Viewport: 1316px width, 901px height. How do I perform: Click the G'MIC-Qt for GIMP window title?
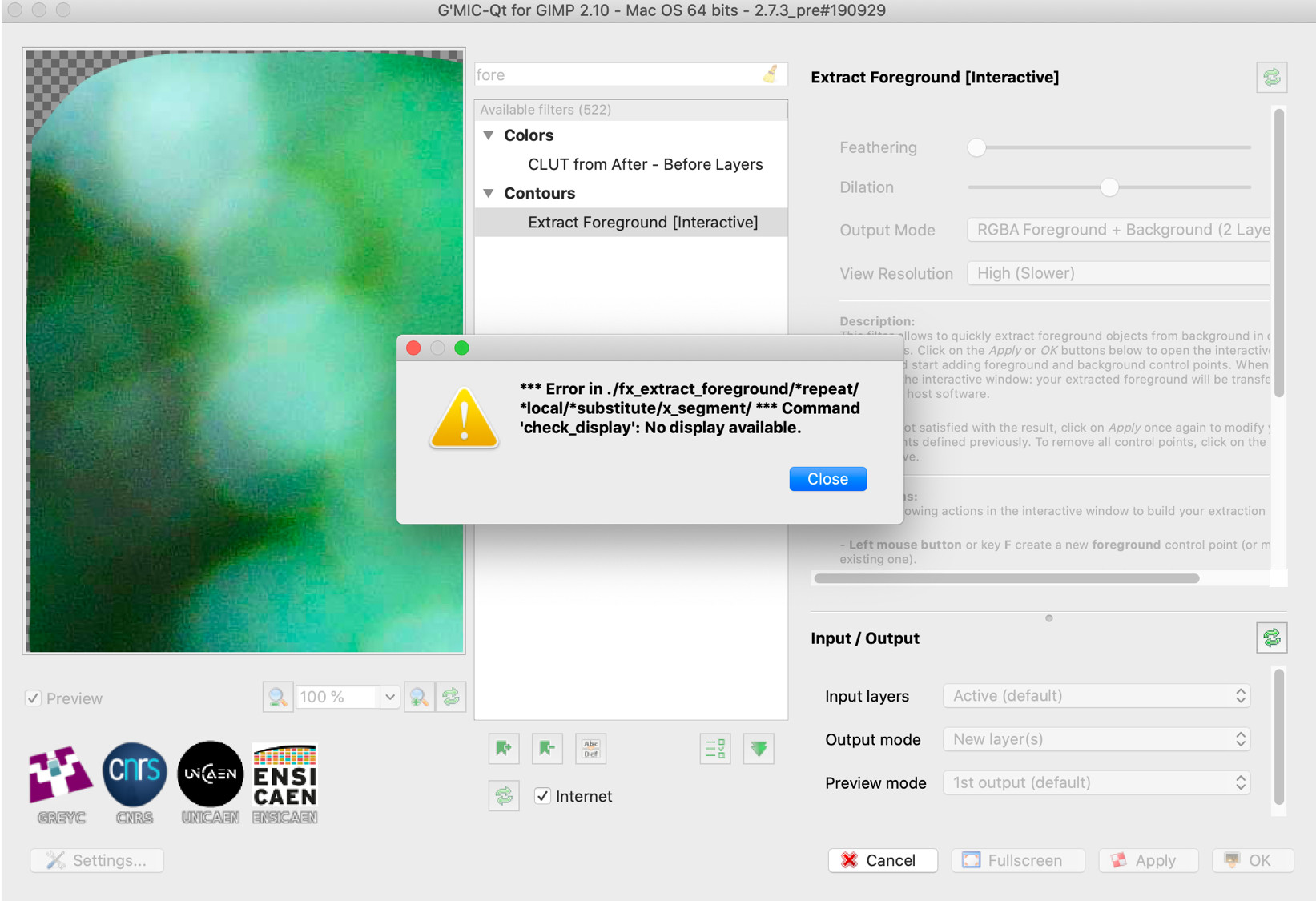662,10
